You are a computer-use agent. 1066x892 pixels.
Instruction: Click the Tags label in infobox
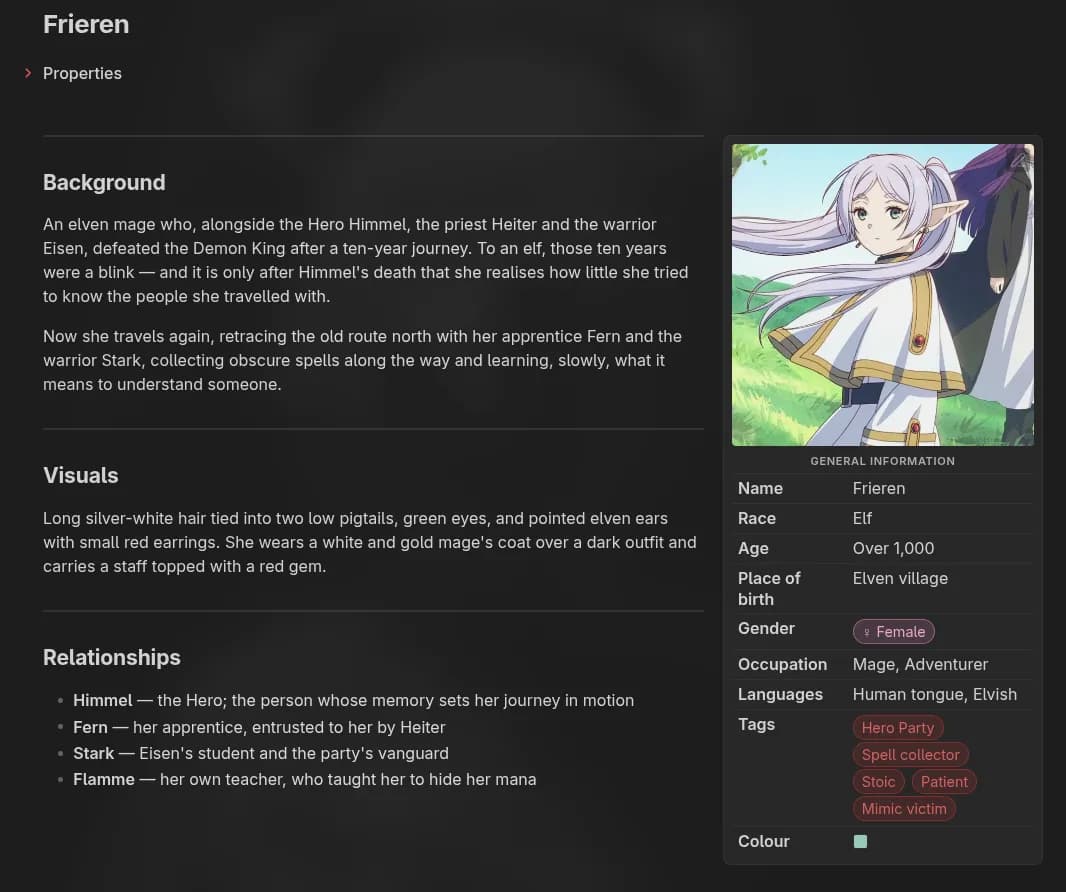pos(757,724)
